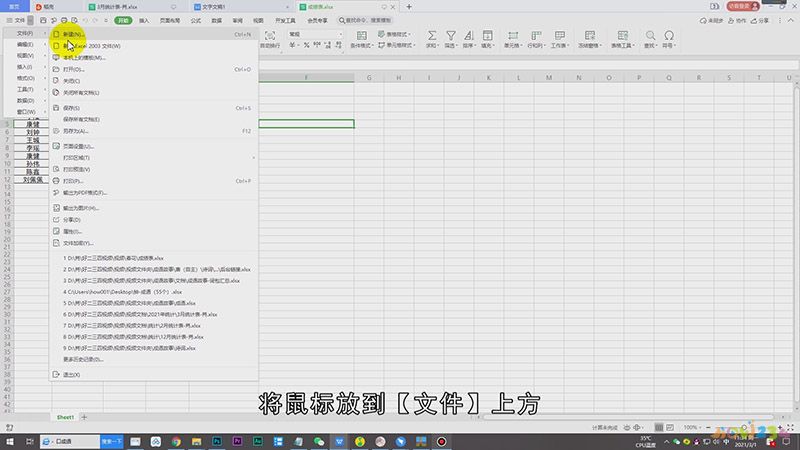This screenshot has height=450, width=800.
Task: Click cell containing 王城
Action: 33,140
